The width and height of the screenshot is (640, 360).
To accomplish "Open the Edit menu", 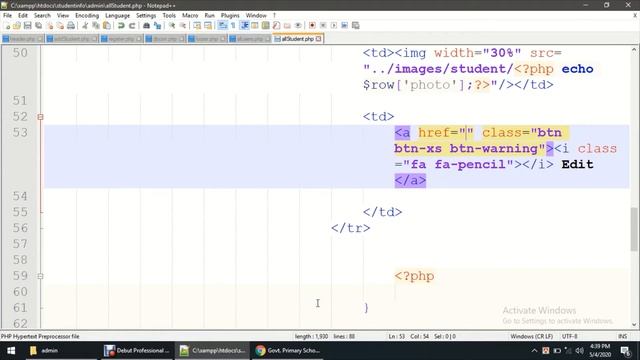I will click(23, 16).
